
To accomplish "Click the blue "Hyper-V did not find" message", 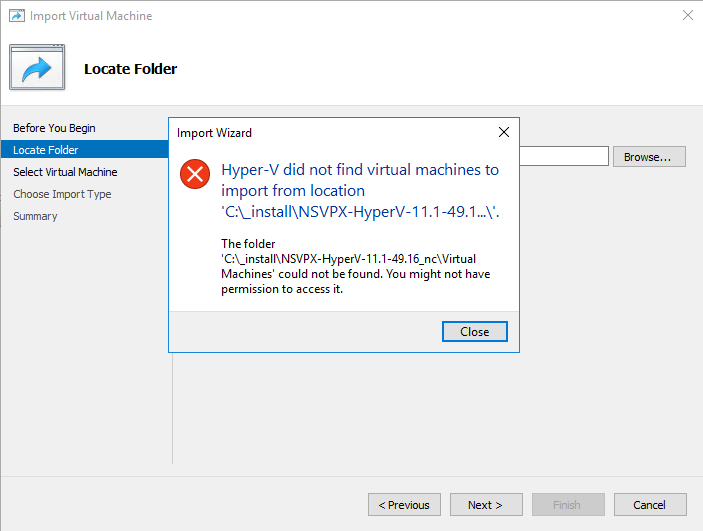I will point(360,191).
